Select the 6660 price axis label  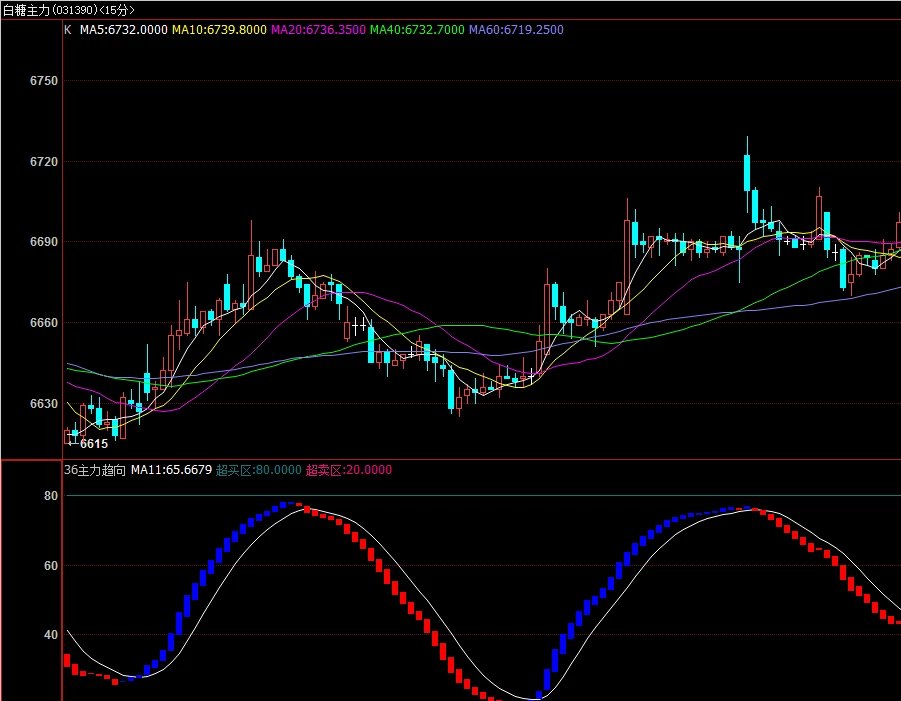(44, 323)
